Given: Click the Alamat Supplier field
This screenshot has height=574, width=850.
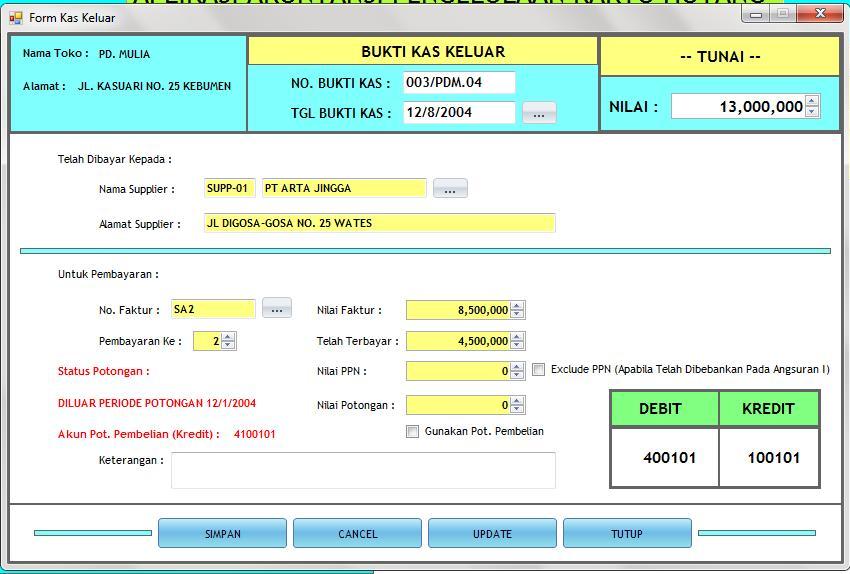Looking at the screenshot, I should point(379,223).
